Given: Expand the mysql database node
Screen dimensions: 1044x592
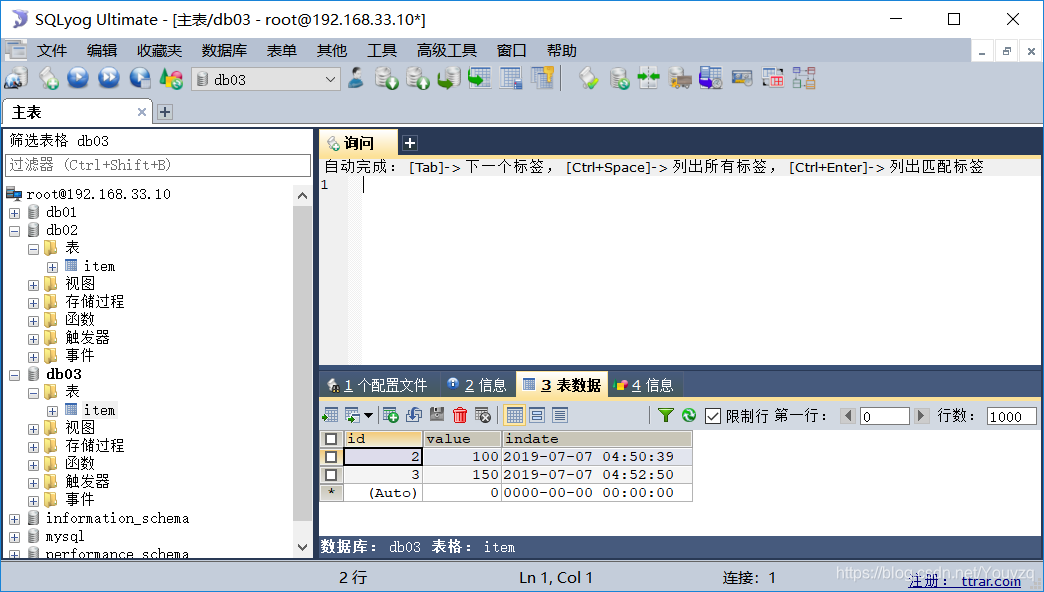Looking at the screenshot, I should click(15, 537).
